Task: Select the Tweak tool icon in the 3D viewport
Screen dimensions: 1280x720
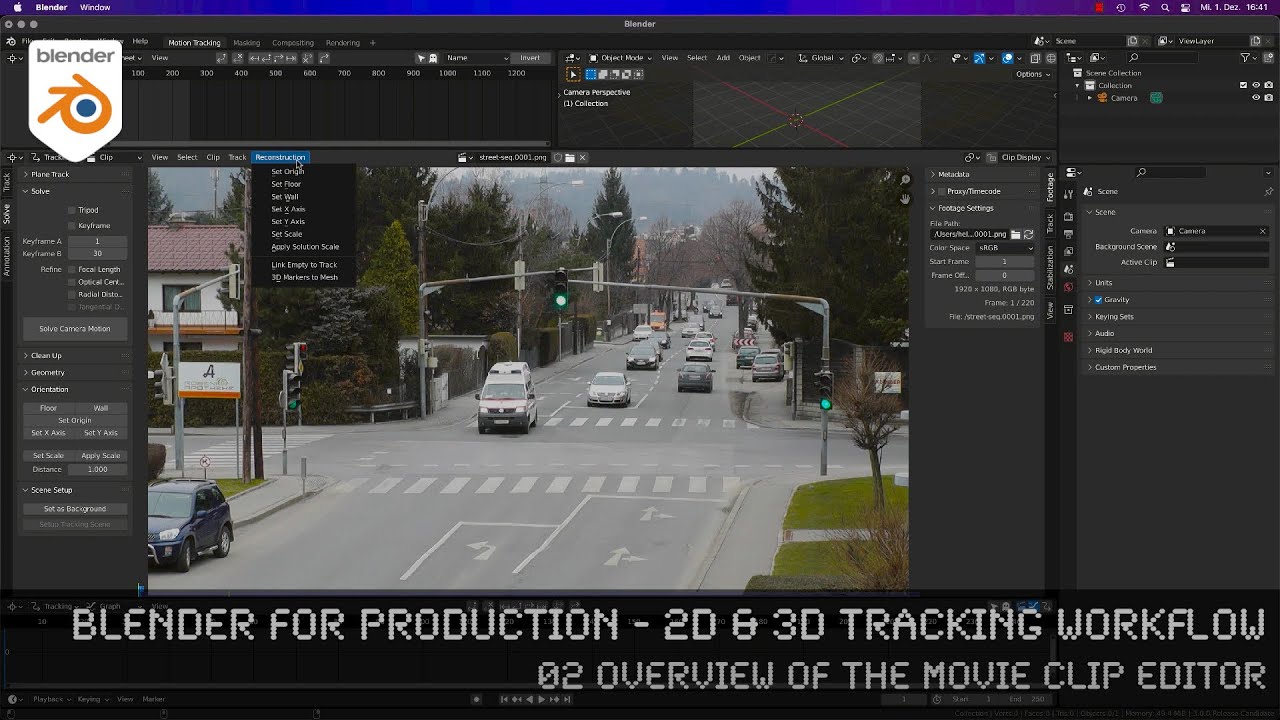Action: tap(573, 74)
